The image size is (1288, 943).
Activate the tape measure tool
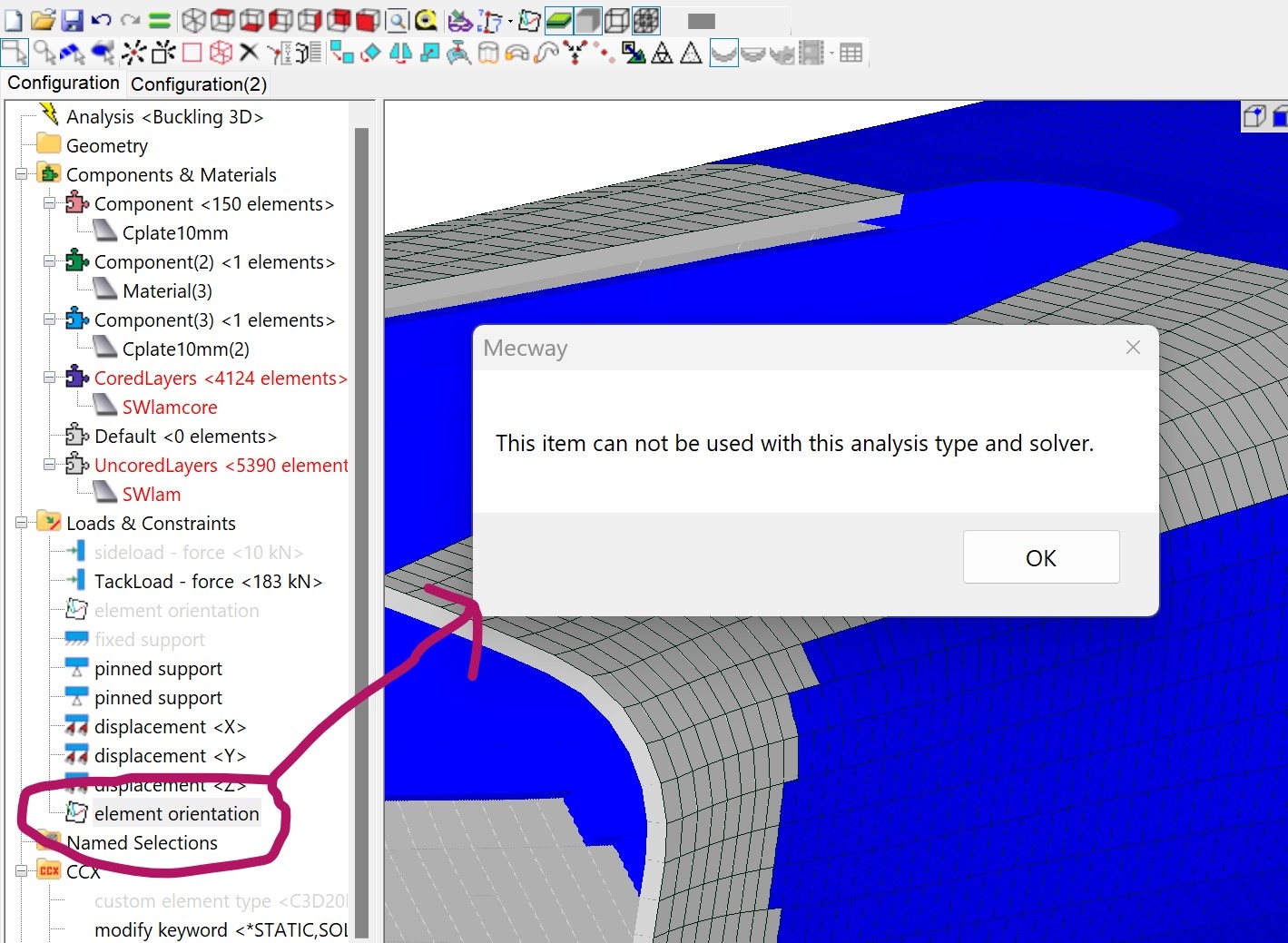click(426, 20)
